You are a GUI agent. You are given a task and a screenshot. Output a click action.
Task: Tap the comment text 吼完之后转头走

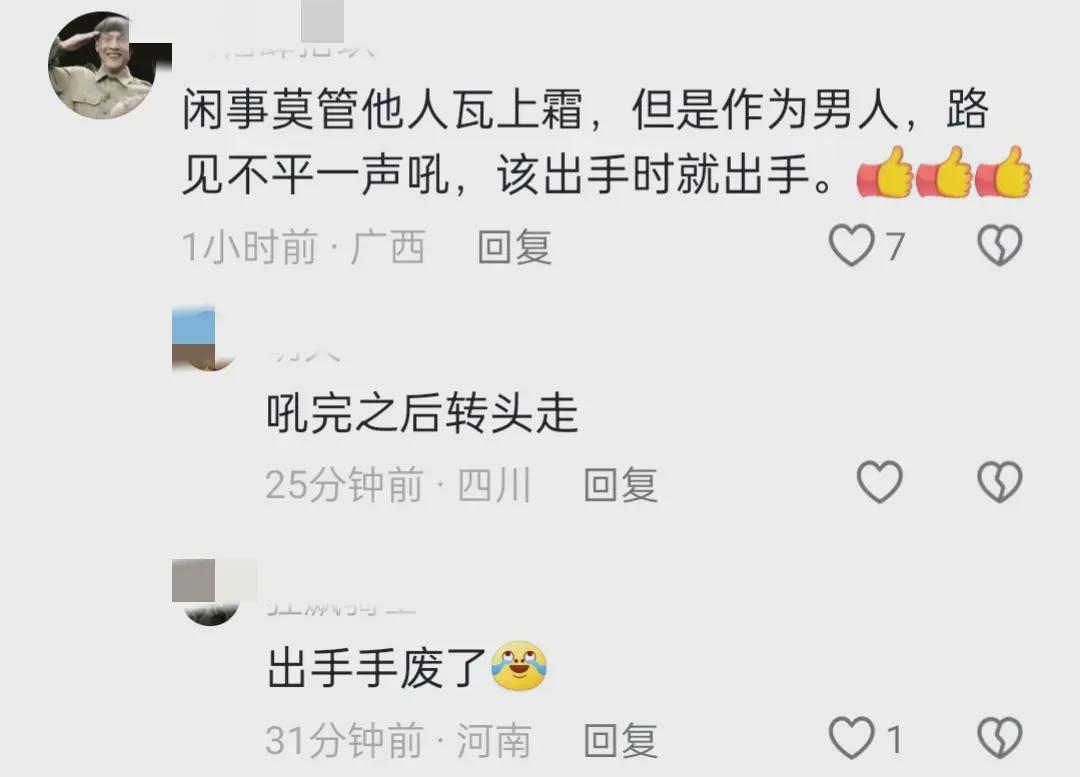[422, 413]
